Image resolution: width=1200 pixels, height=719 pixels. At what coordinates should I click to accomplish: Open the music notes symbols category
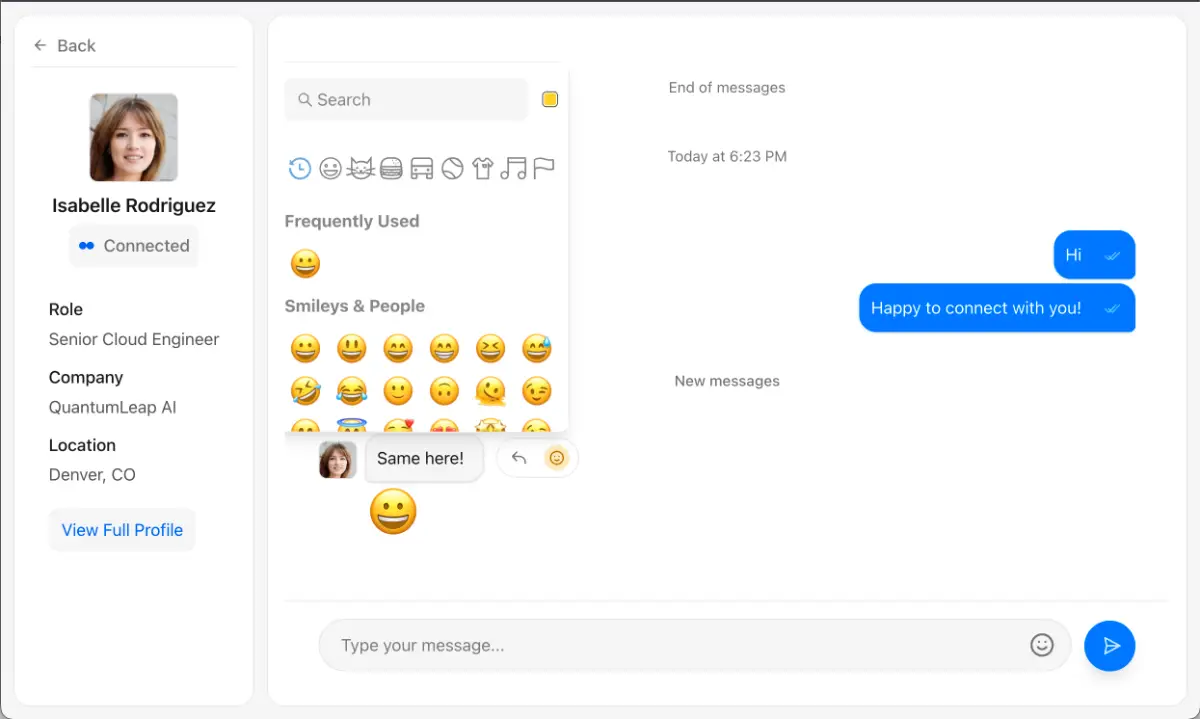(x=513, y=169)
